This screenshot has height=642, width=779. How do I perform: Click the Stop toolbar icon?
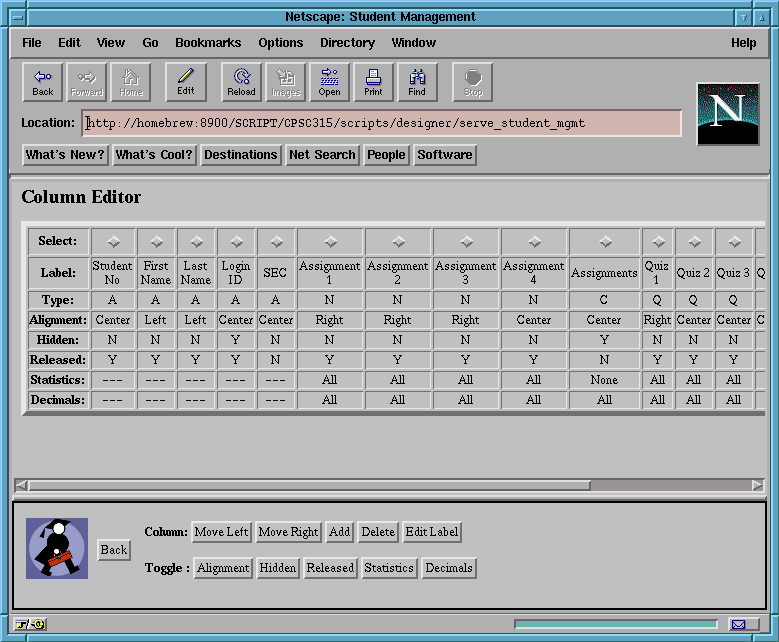click(x=472, y=82)
